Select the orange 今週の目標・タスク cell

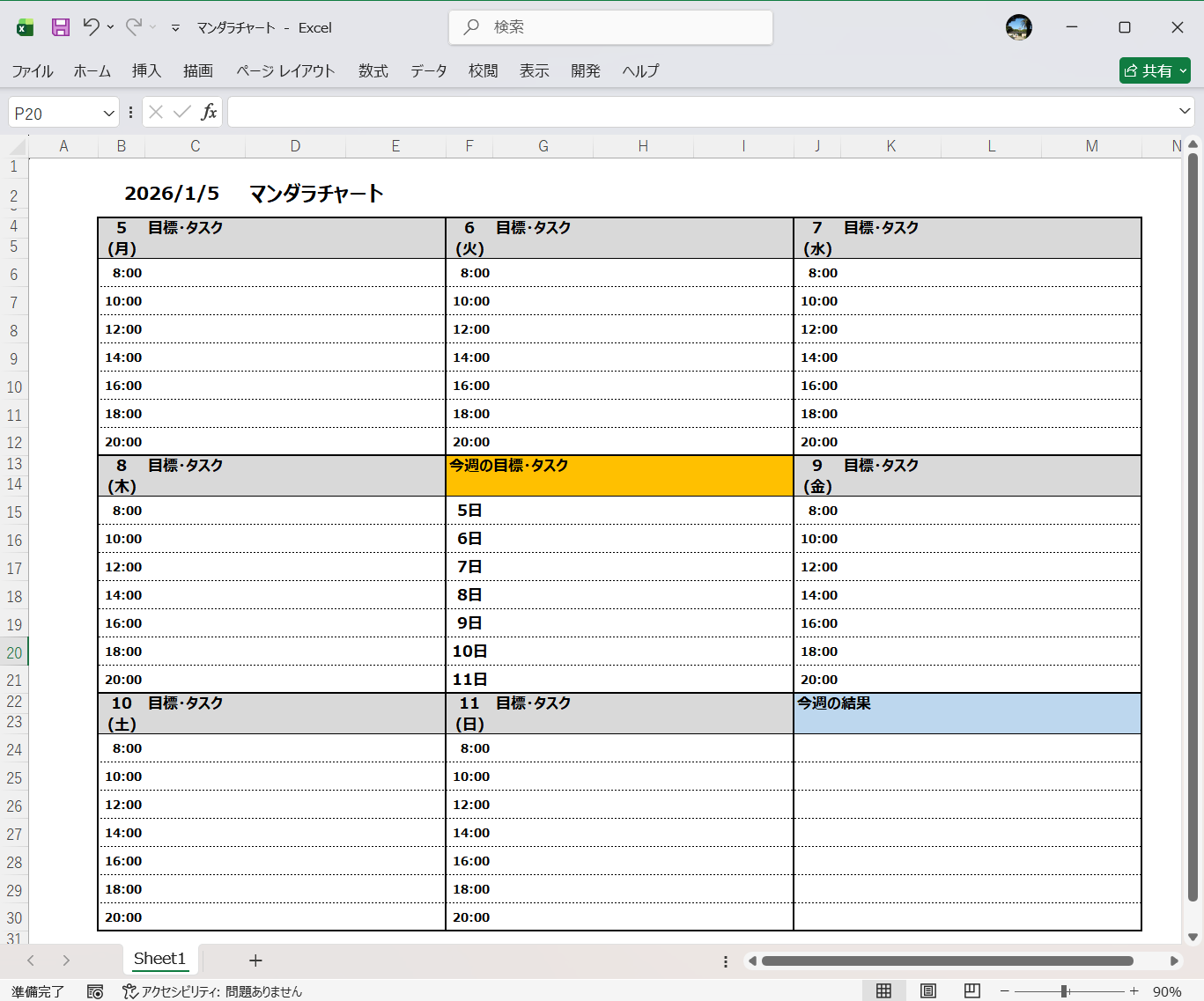[x=618, y=475]
